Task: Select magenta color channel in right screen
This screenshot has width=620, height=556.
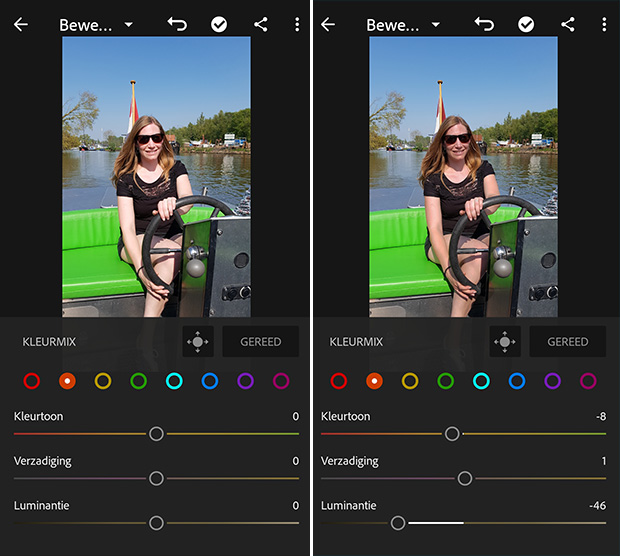Action: tap(588, 381)
